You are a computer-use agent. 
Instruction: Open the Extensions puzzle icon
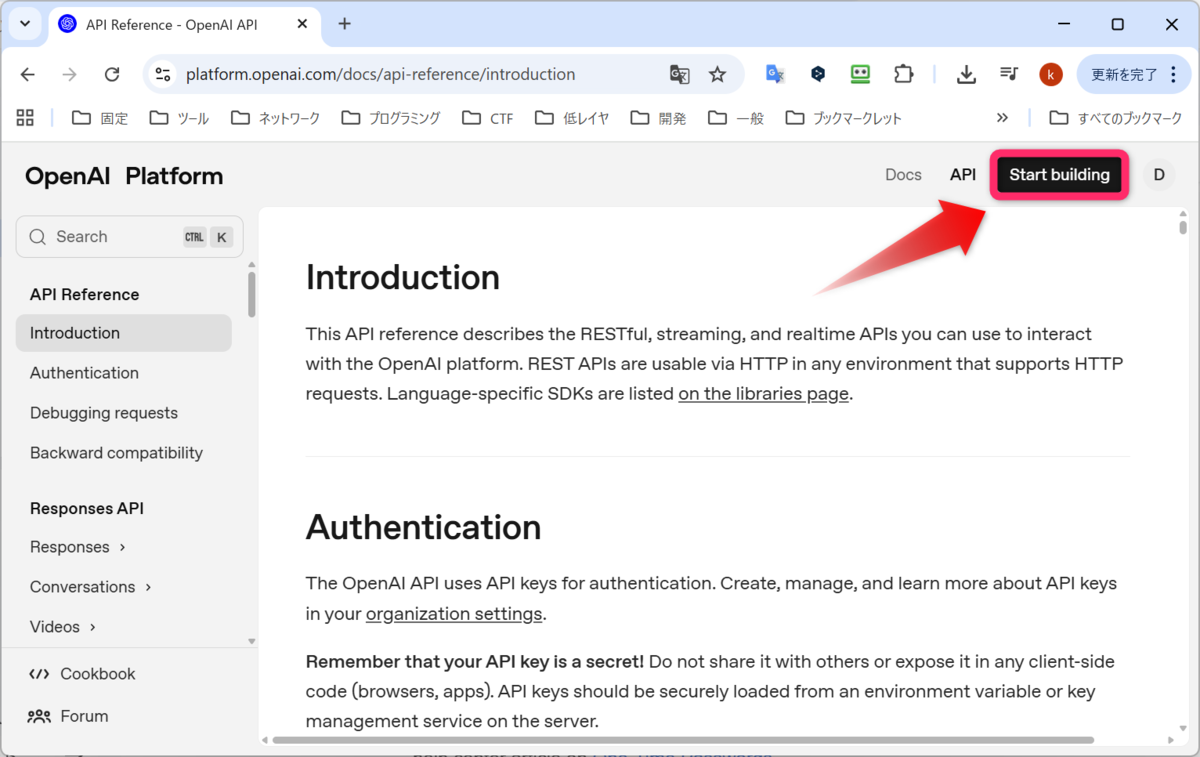[x=903, y=74]
